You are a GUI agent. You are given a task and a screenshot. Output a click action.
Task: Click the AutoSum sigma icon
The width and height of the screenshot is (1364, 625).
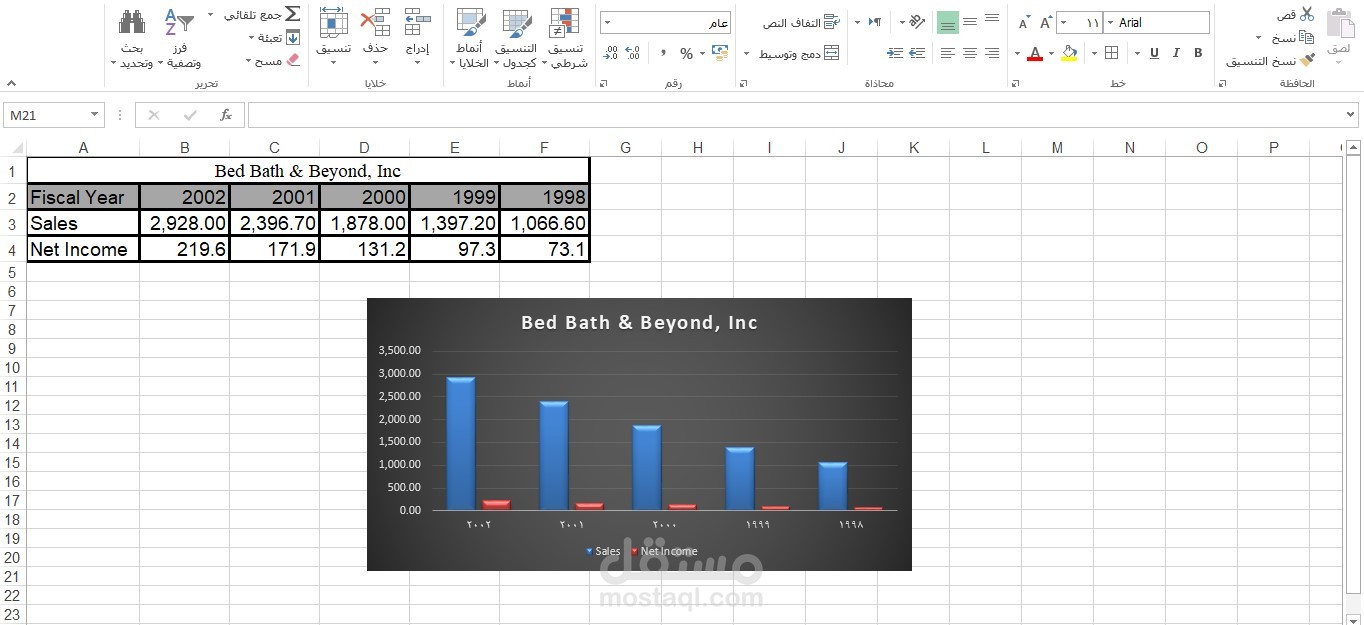point(292,14)
